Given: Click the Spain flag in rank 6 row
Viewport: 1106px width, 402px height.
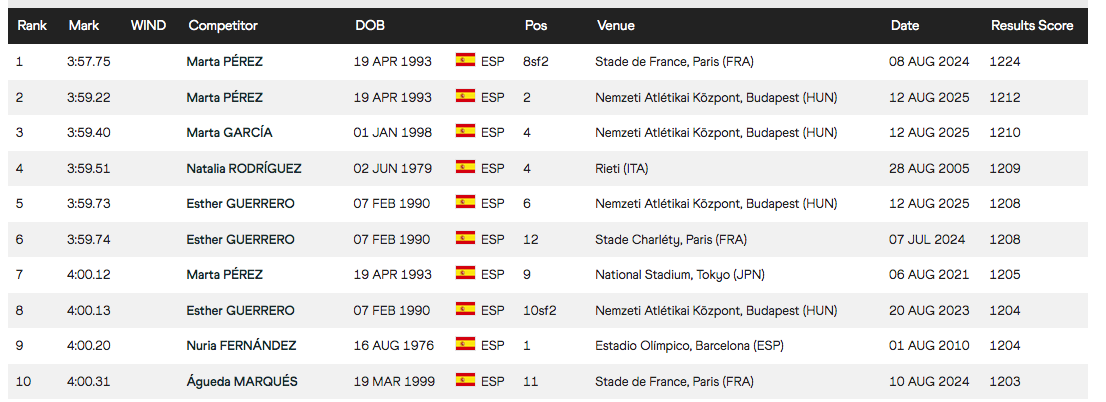Looking at the screenshot, I should coord(465,238).
